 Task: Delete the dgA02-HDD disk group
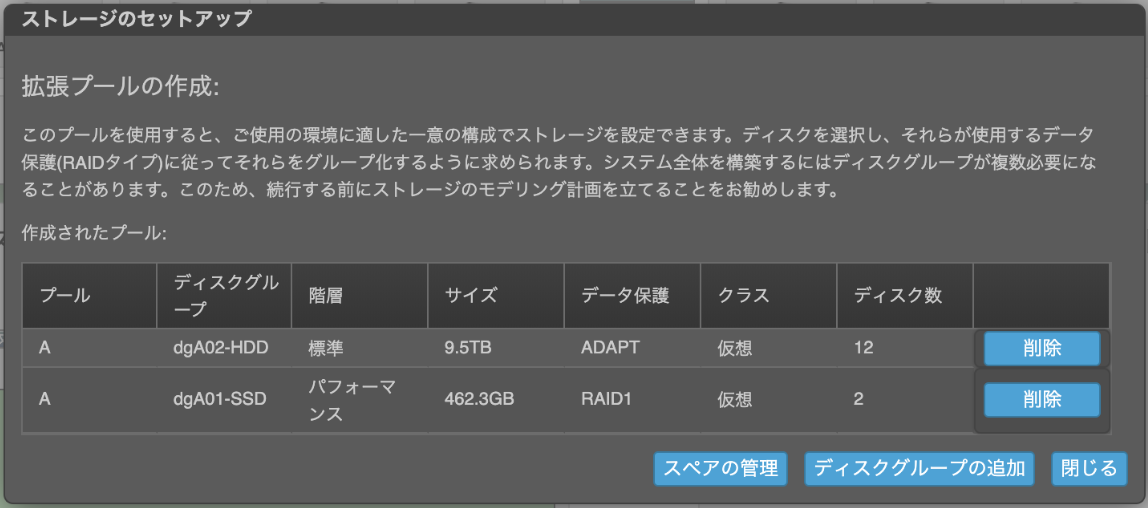[1041, 348]
